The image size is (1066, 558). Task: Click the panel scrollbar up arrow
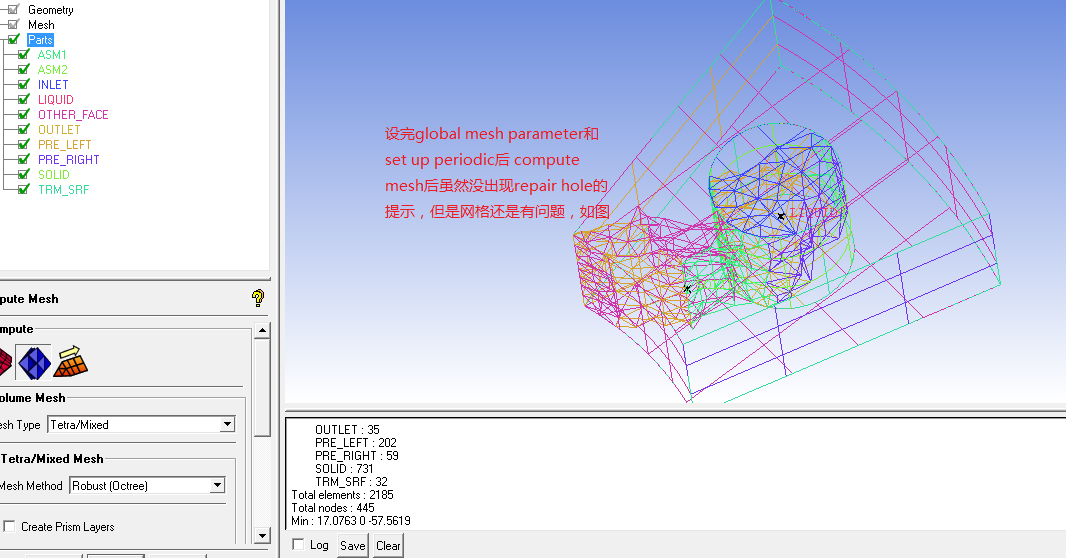coord(262,330)
